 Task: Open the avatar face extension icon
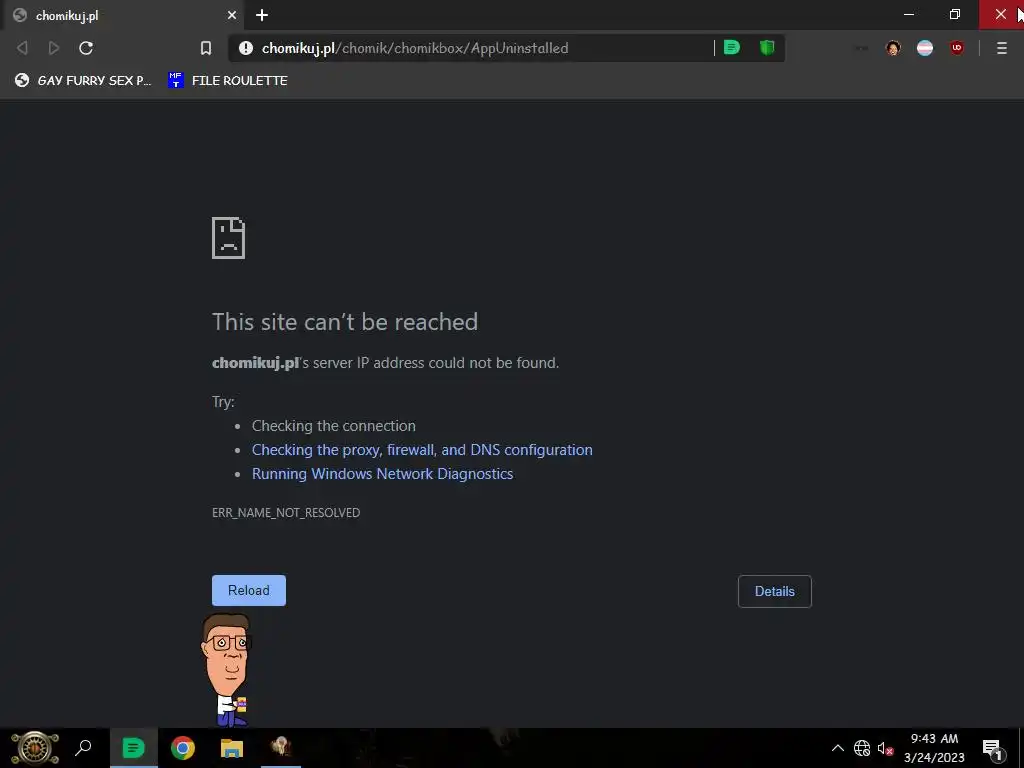pos(893,48)
